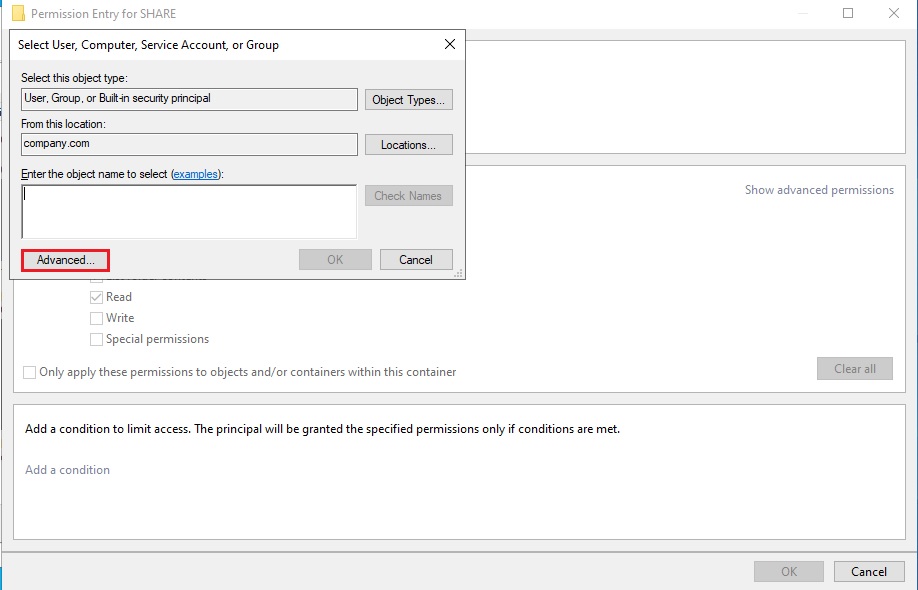Click the folder icon in Permission Entry title bar

(x=17, y=14)
